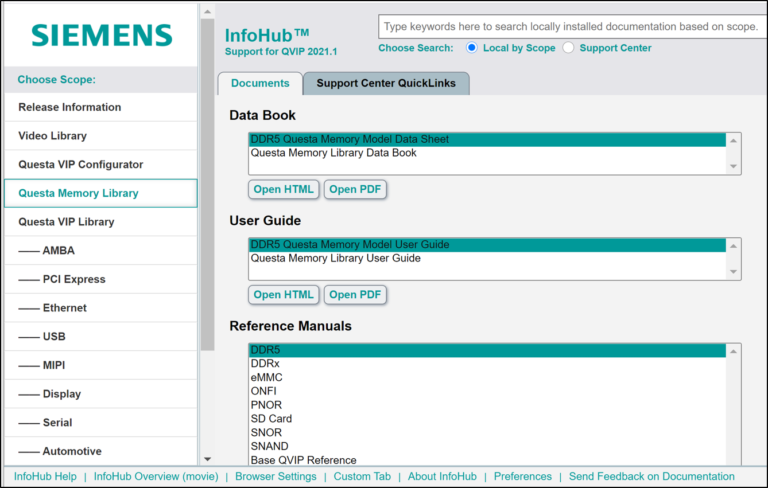Viewport: 768px width, 488px height.
Task: Click Open PDF under User Guide
Action: [x=355, y=295]
